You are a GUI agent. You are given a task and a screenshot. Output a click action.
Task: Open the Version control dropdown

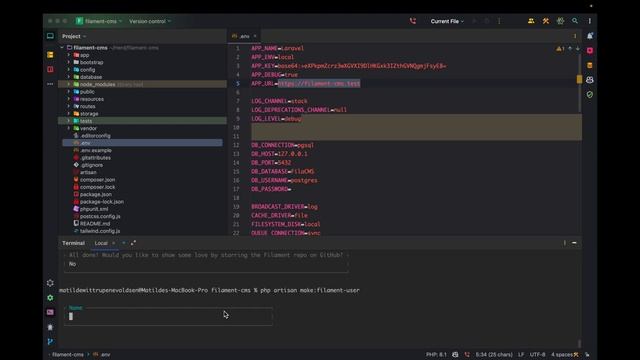pos(150,21)
